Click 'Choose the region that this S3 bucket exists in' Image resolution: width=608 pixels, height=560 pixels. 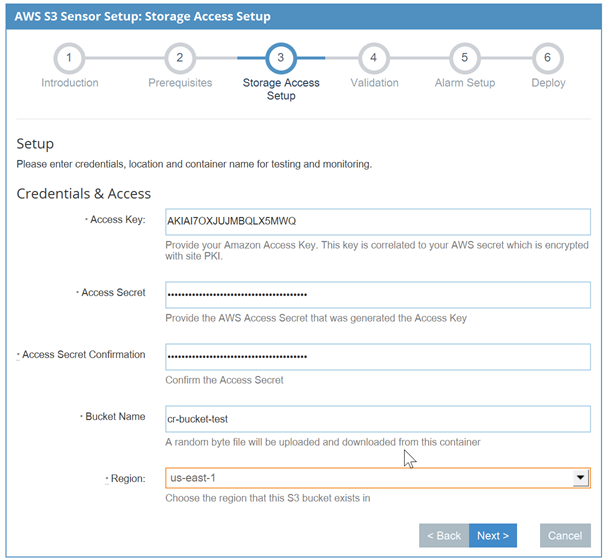pyautogui.click(x=268, y=498)
